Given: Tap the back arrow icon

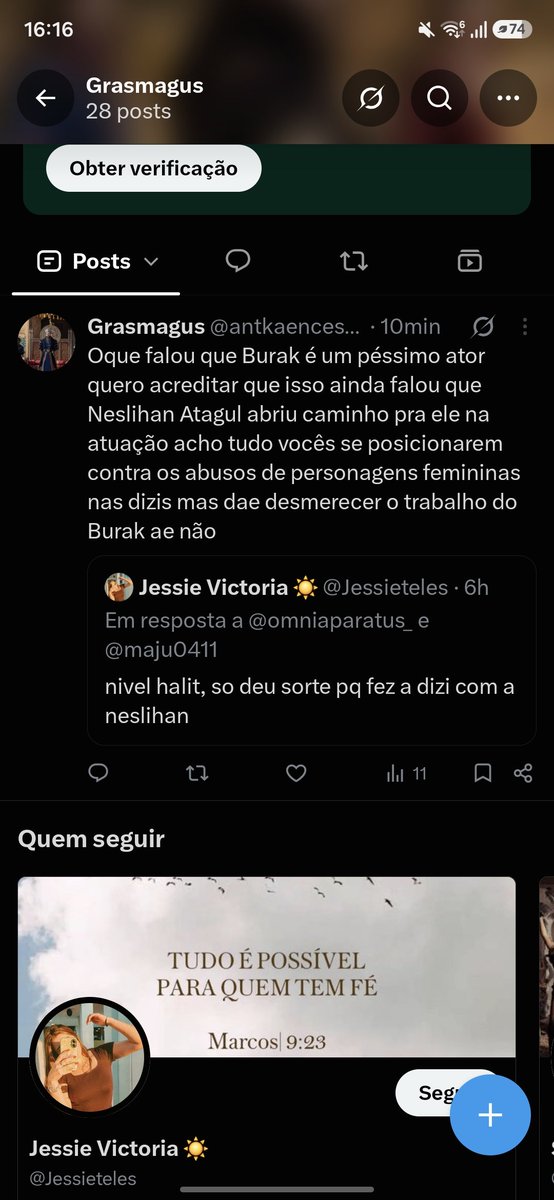Looking at the screenshot, I should click(x=46, y=98).
